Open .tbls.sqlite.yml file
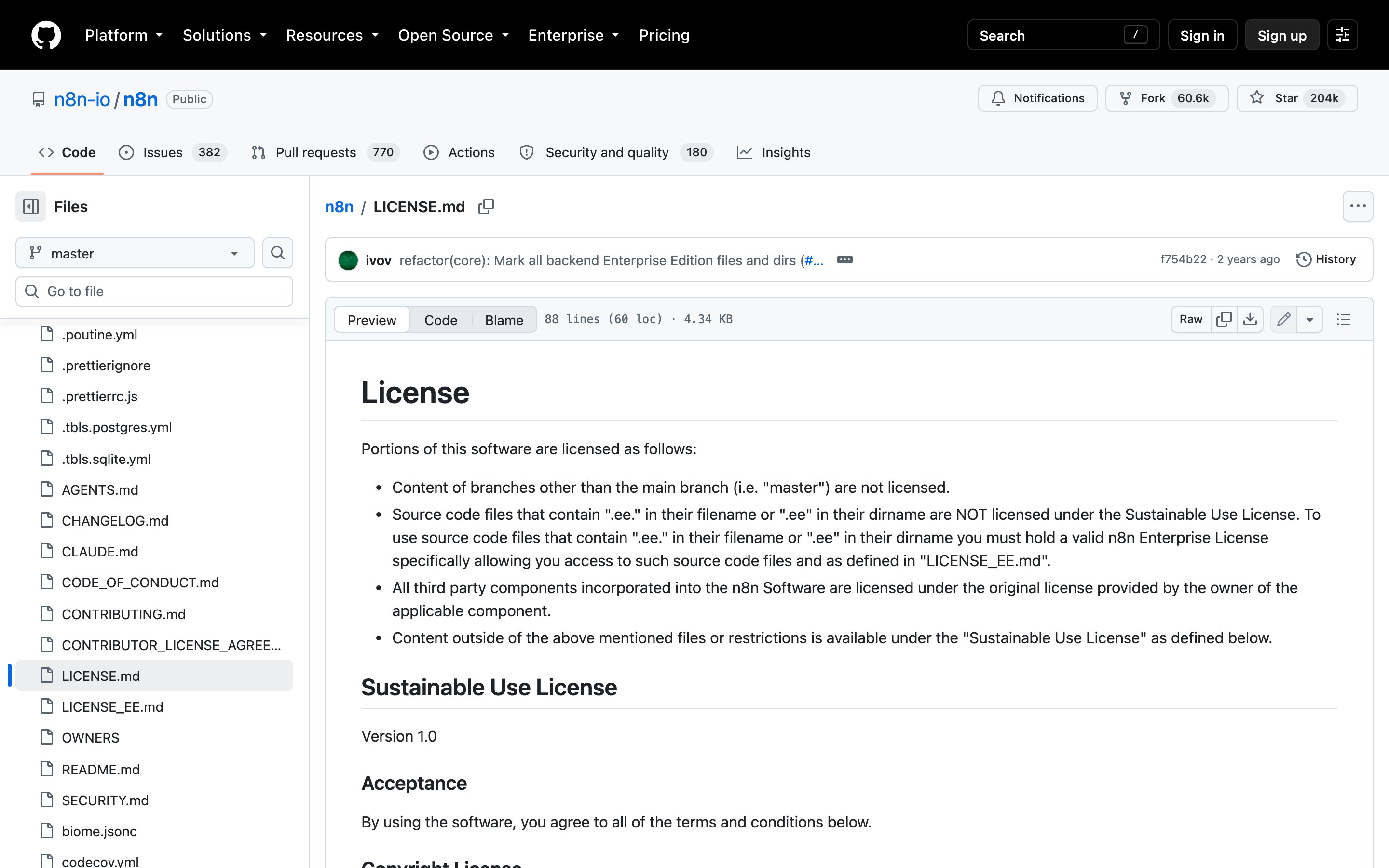Image resolution: width=1389 pixels, height=868 pixels. pos(154,459)
